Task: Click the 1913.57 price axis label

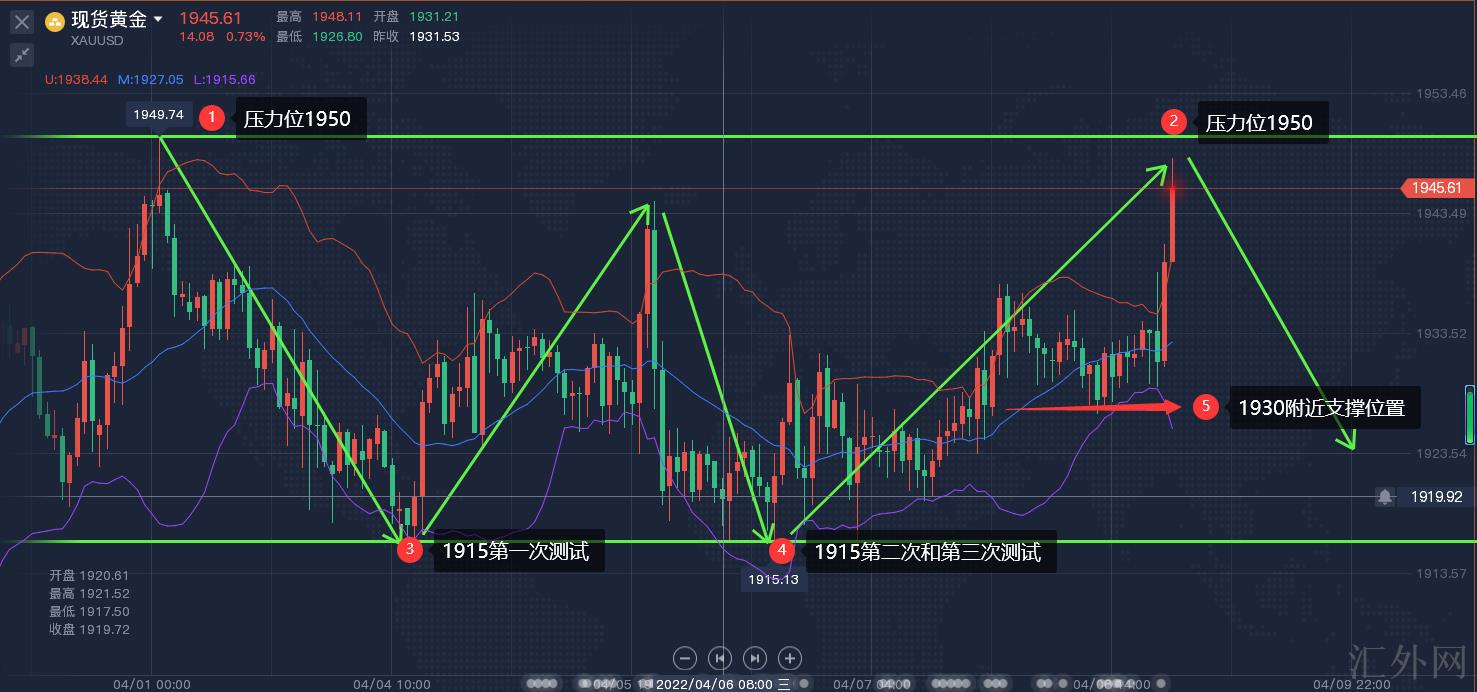Action: click(1441, 573)
